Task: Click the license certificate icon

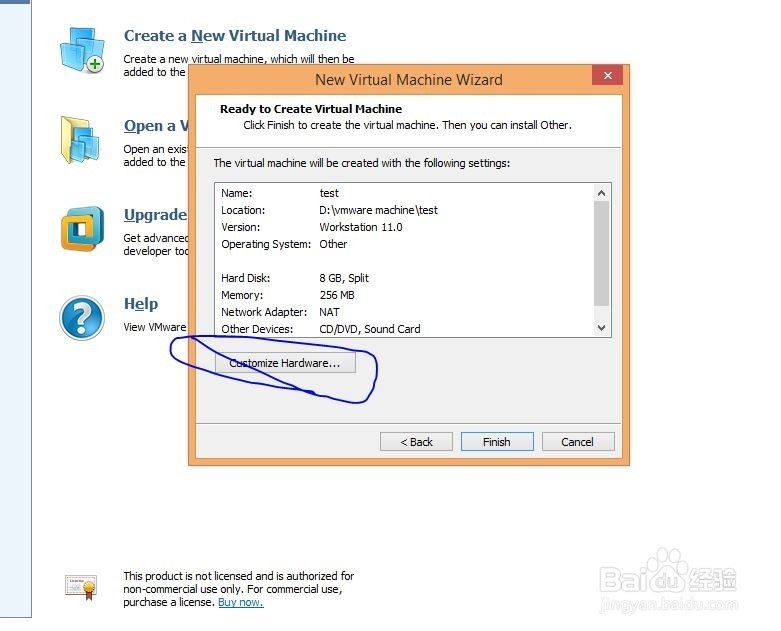Action: [81, 587]
